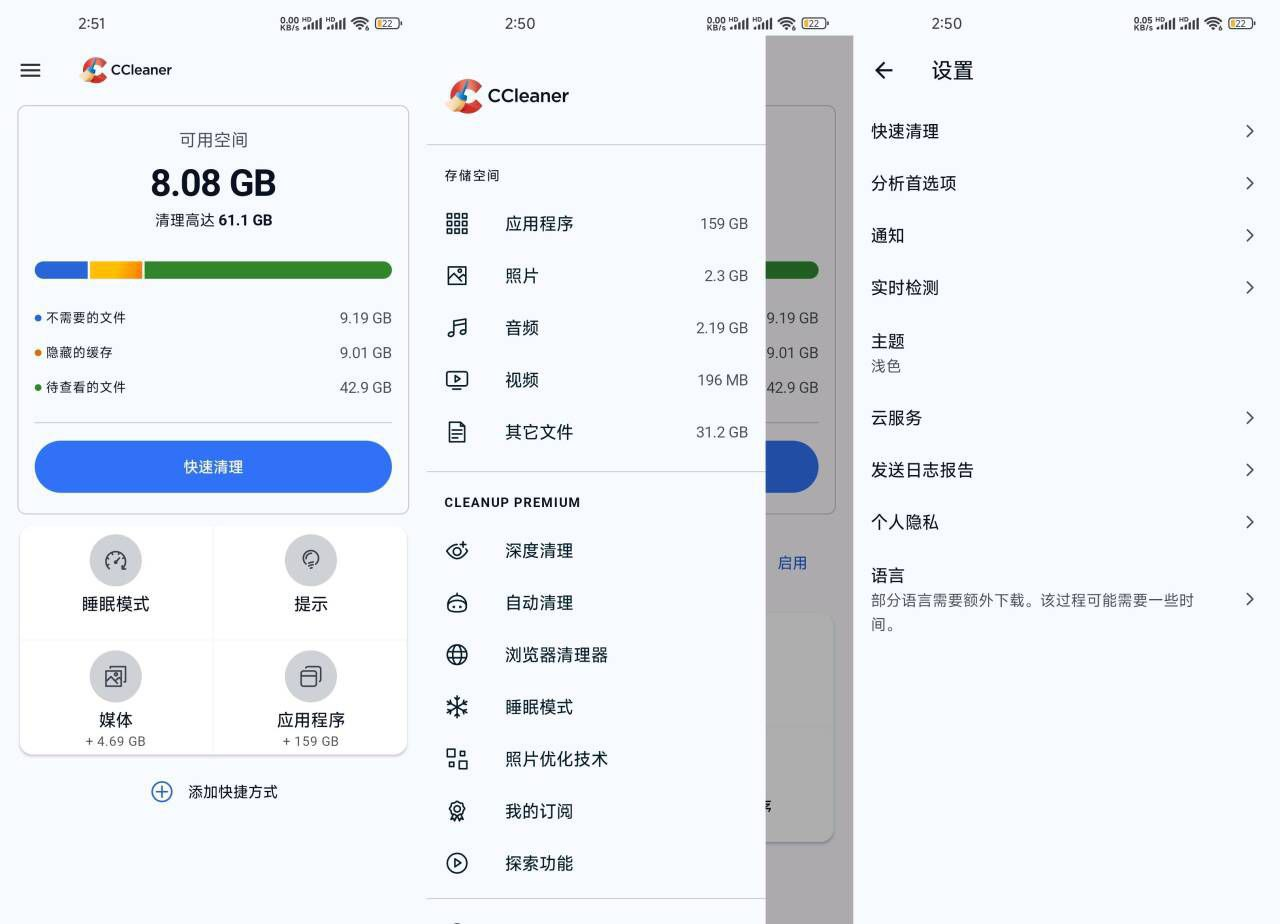1280x924 pixels.
Task: Open the Applications shortcut icon showing 159 GB
Action: point(310,677)
